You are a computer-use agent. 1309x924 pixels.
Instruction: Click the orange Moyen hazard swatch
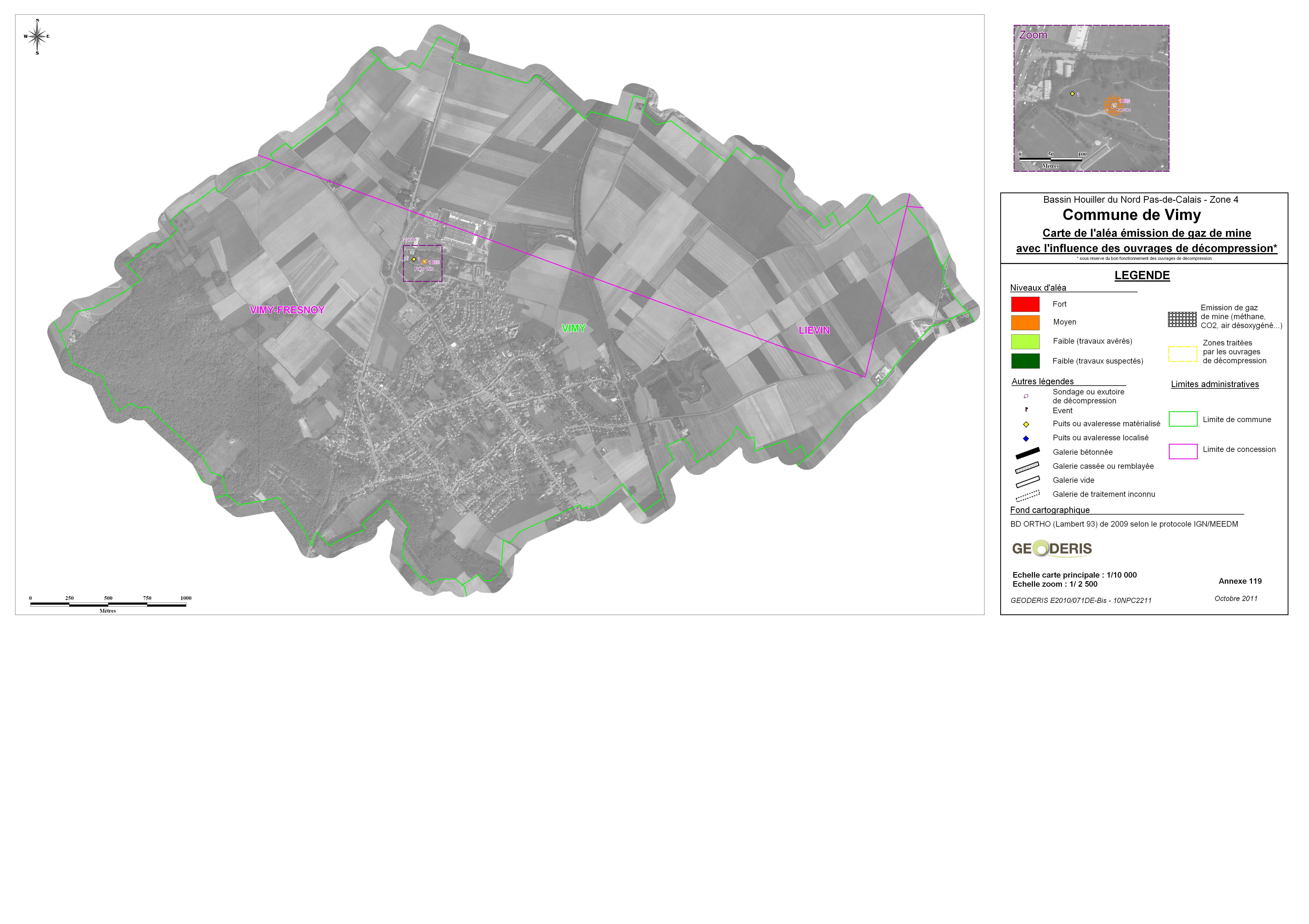point(1025,323)
